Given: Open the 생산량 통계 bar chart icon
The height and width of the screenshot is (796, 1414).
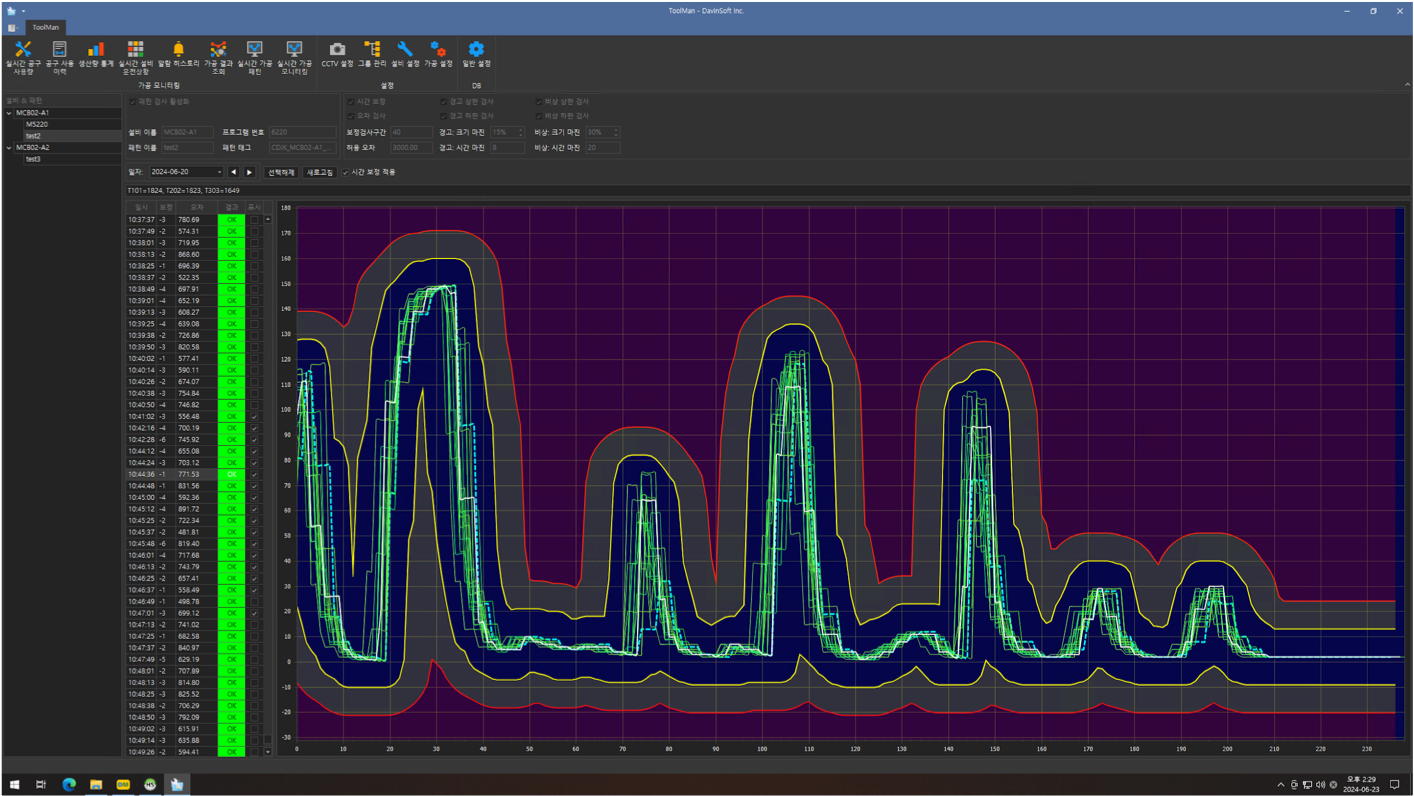Looking at the screenshot, I should (96, 54).
